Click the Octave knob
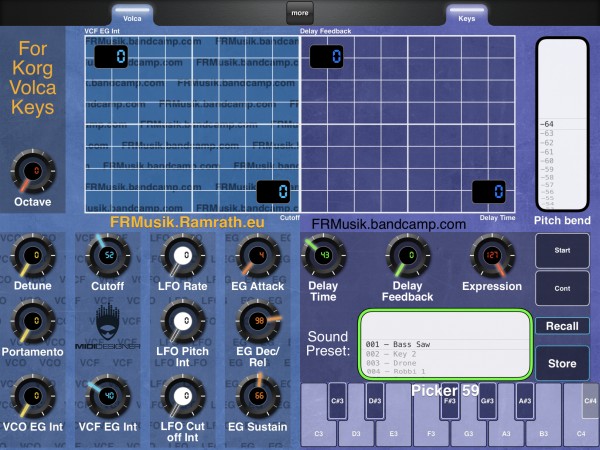Screen dimensions: 600x450 [33, 171]
